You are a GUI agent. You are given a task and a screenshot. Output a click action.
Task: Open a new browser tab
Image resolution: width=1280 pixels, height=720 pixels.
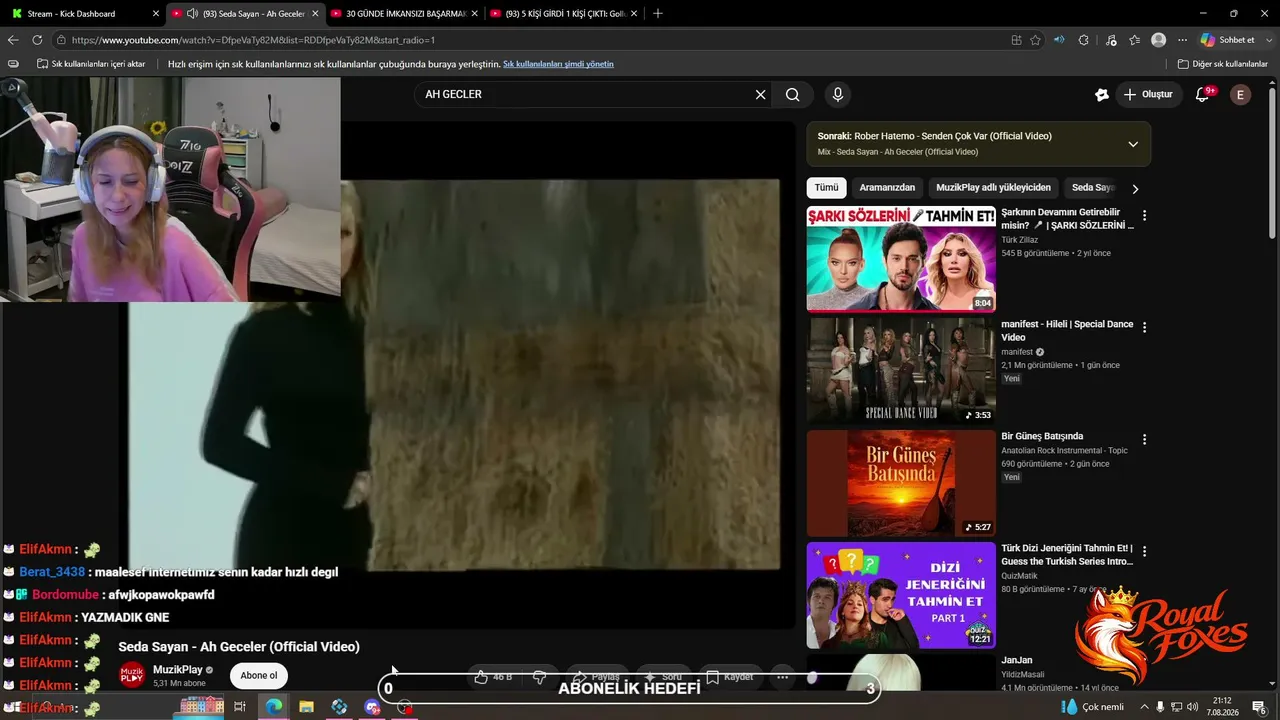pos(657,14)
